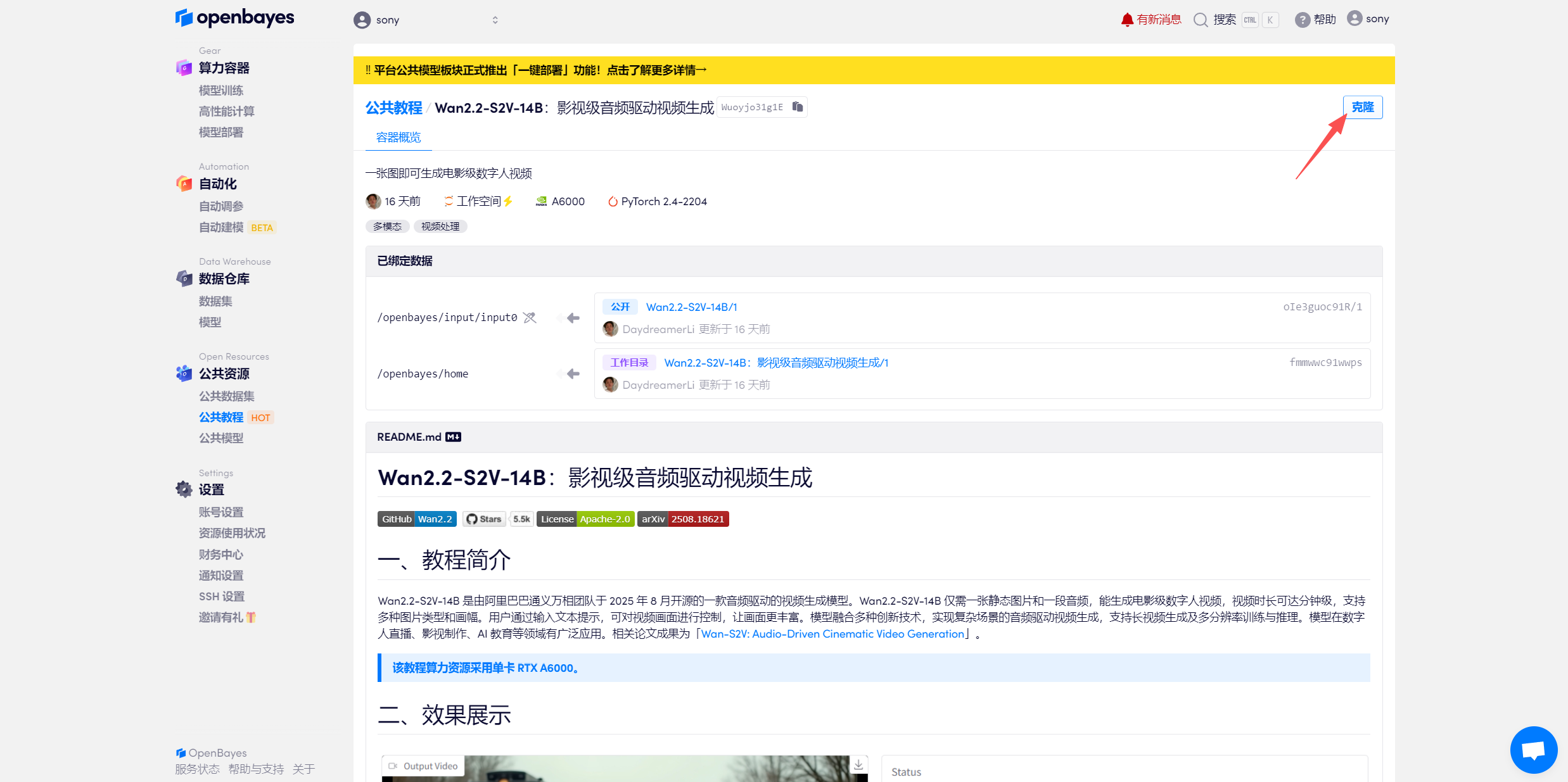1568x782 pixels.
Task: Click the 视频处理 tag
Action: tap(440, 226)
